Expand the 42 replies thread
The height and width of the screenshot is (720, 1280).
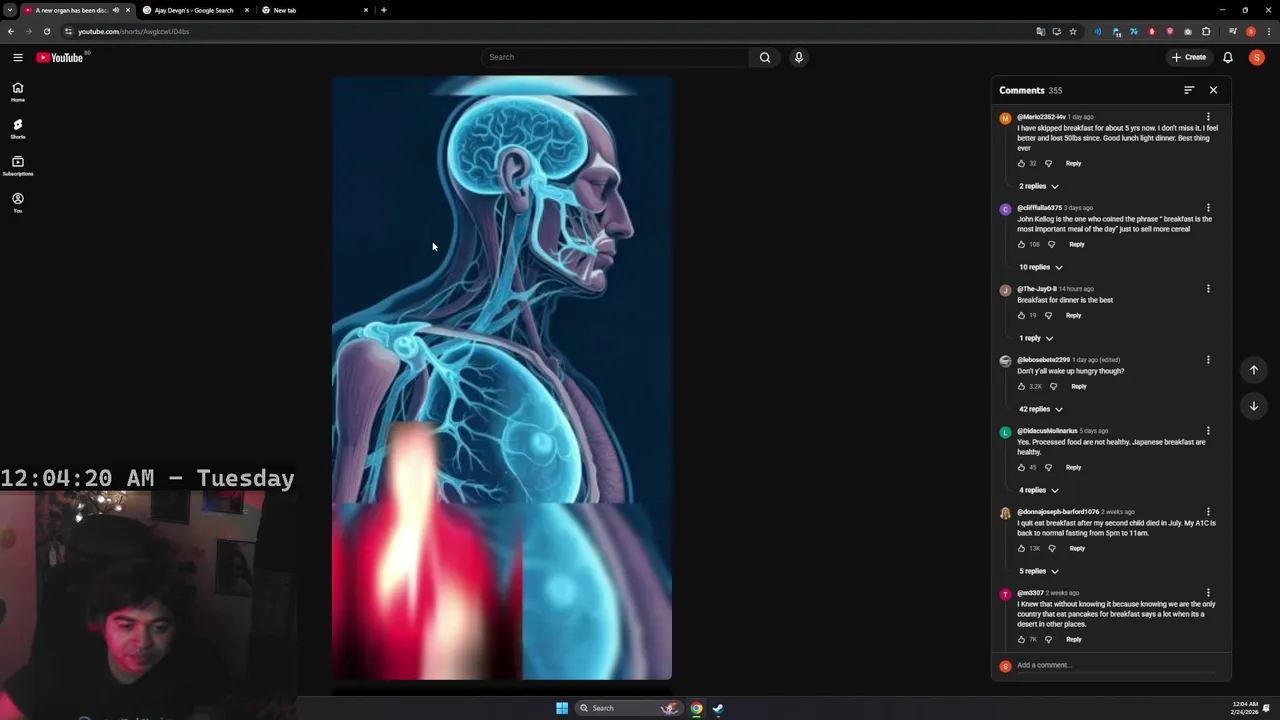pyautogui.click(x=1041, y=409)
